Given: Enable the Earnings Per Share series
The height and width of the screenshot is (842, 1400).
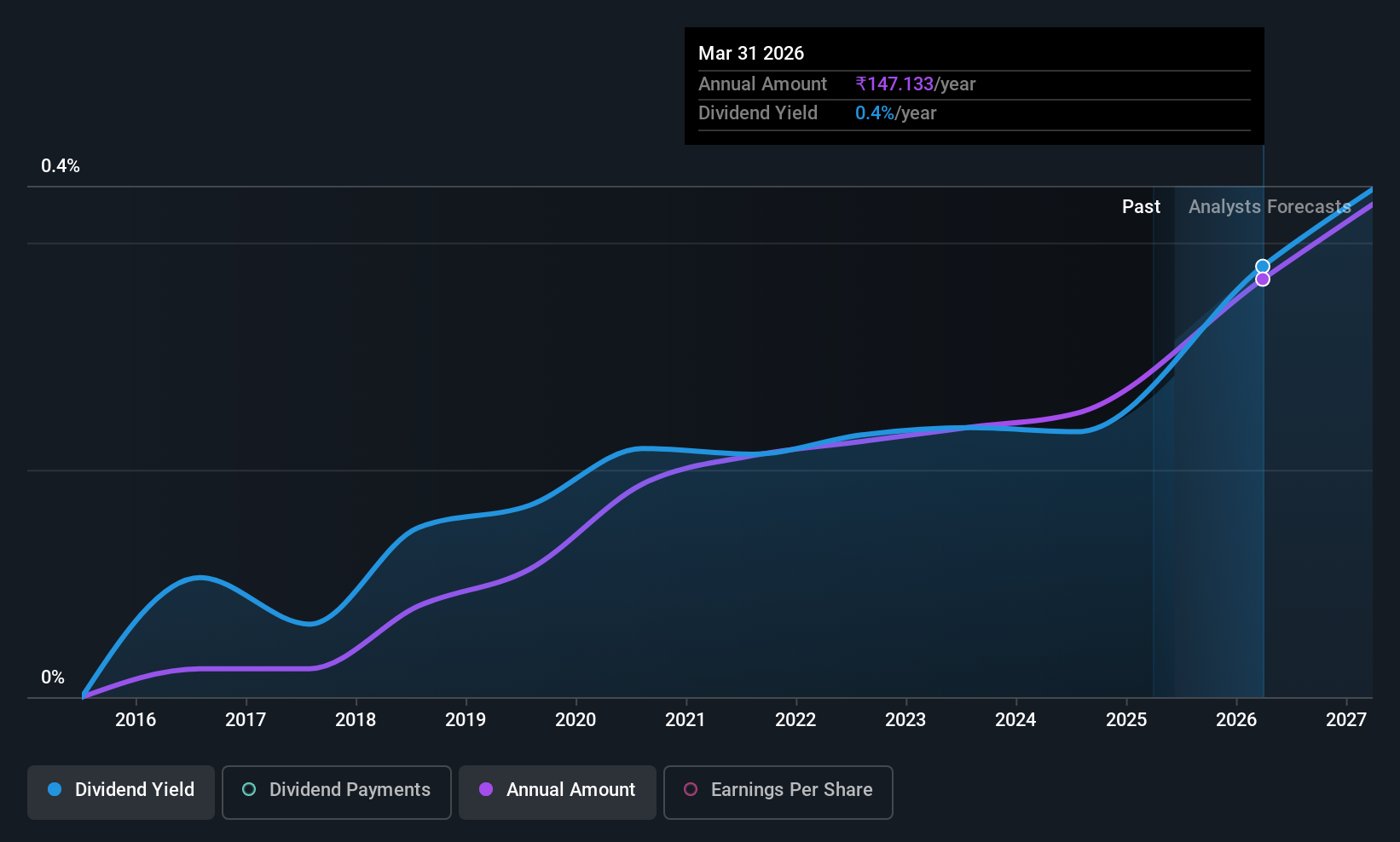Looking at the screenshot, I should (x=778, y=793).
